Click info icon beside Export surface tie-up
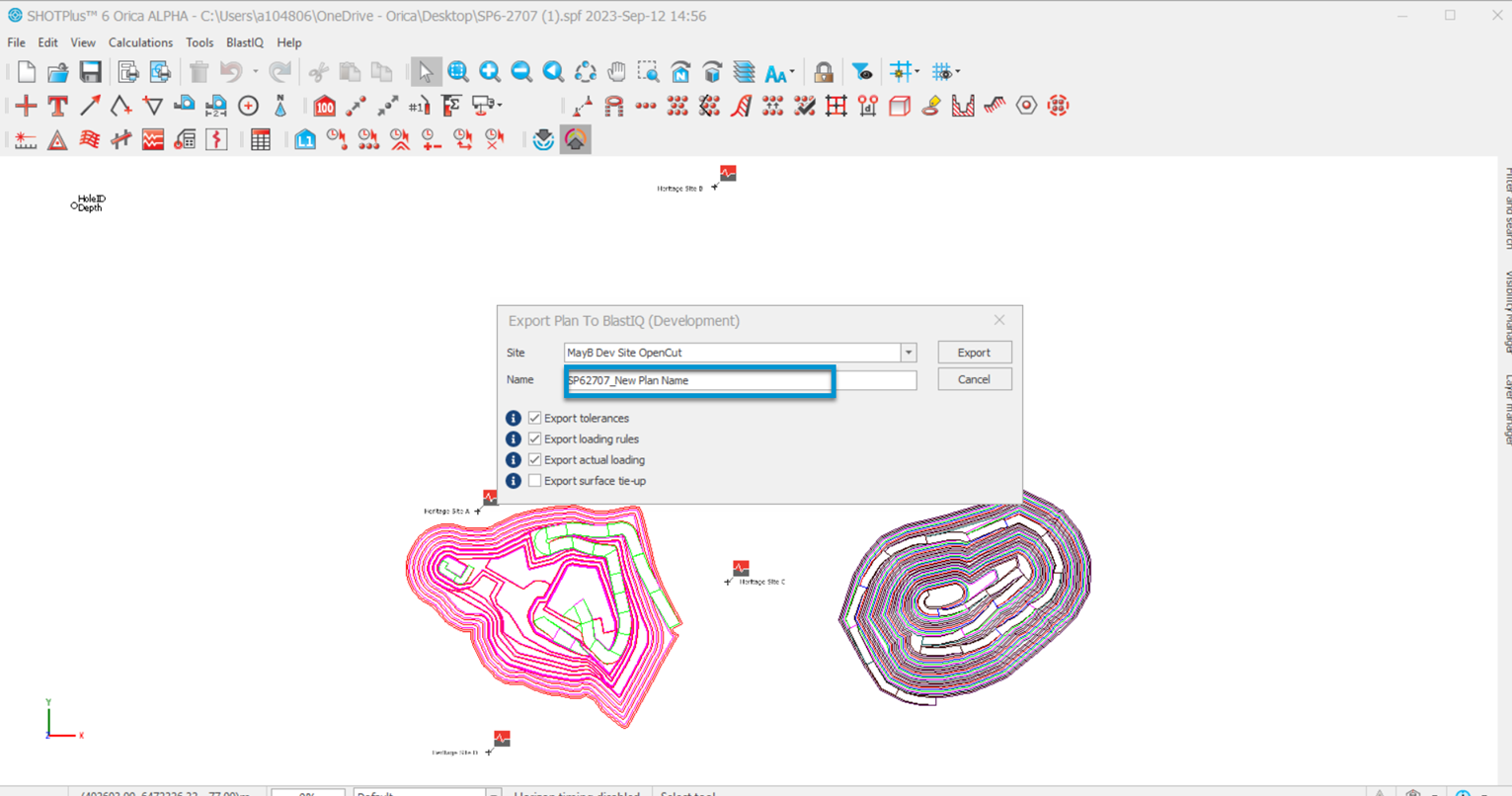The height and width of the screenshot is (796, 1512). pyautogui.click(x=514, y=481)
